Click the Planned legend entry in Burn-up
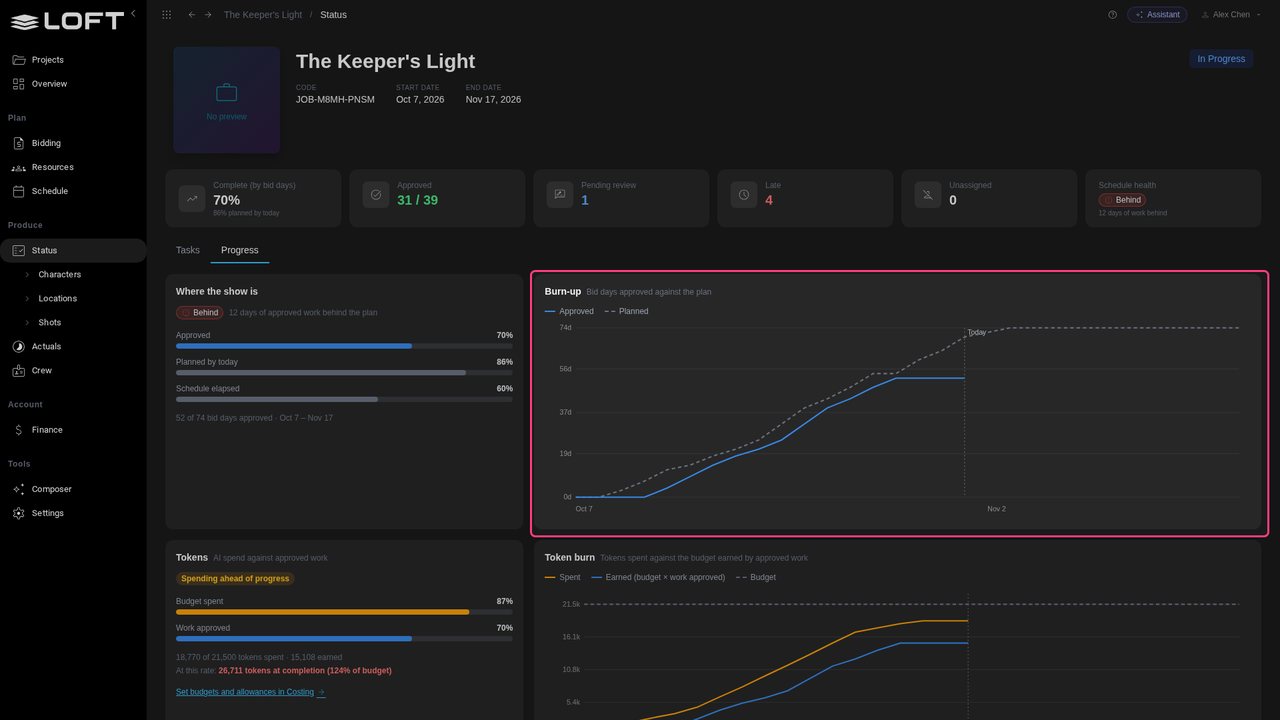This screenshot has height=720, width=1280. pos(626,311)
